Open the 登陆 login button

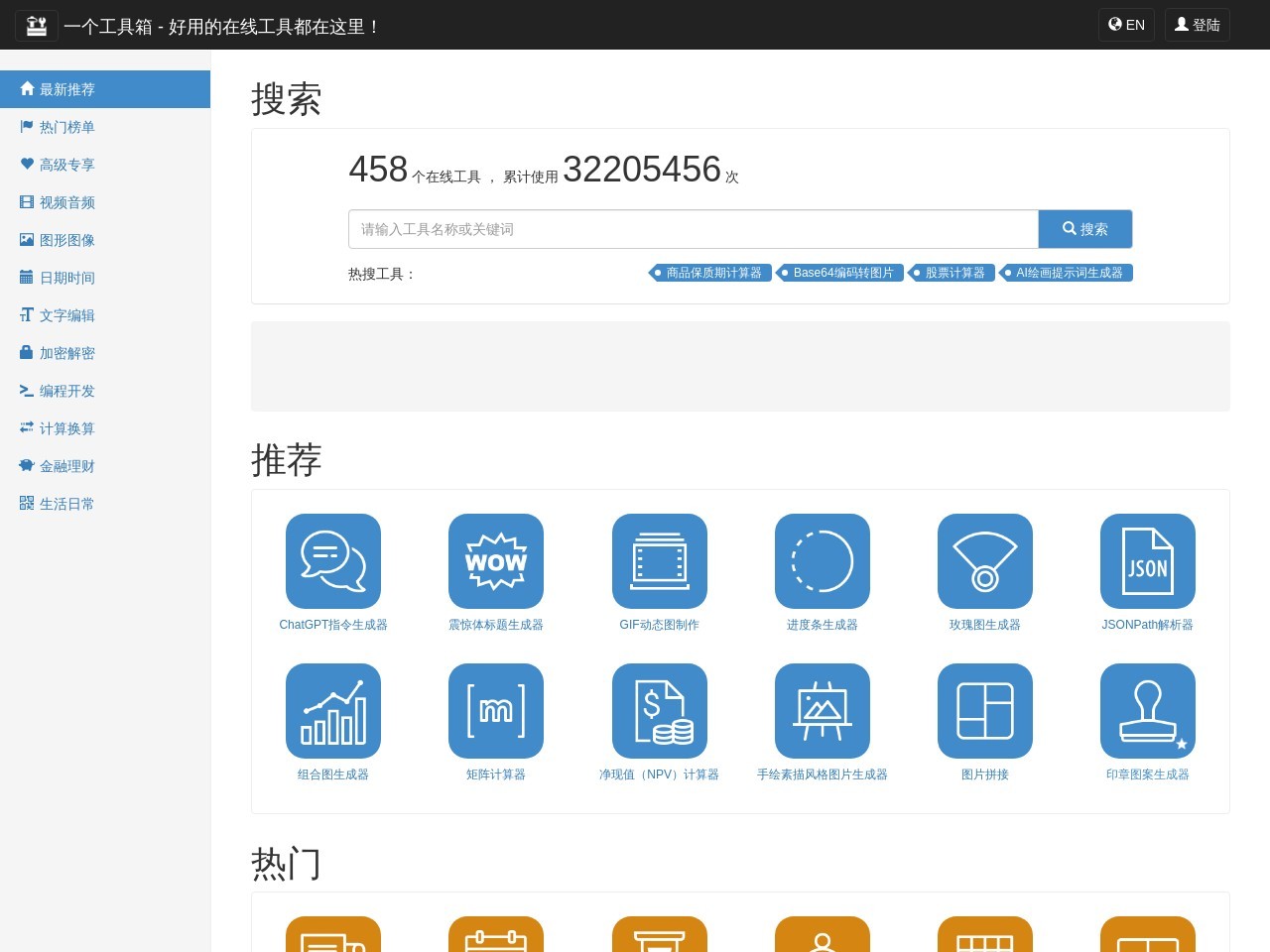[x=1197, y=25]
